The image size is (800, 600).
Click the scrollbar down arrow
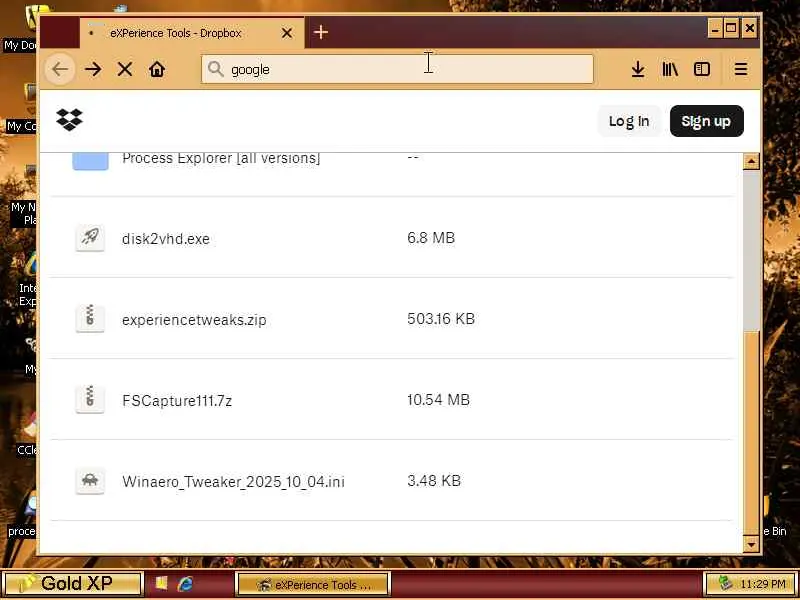coord(751,544)
